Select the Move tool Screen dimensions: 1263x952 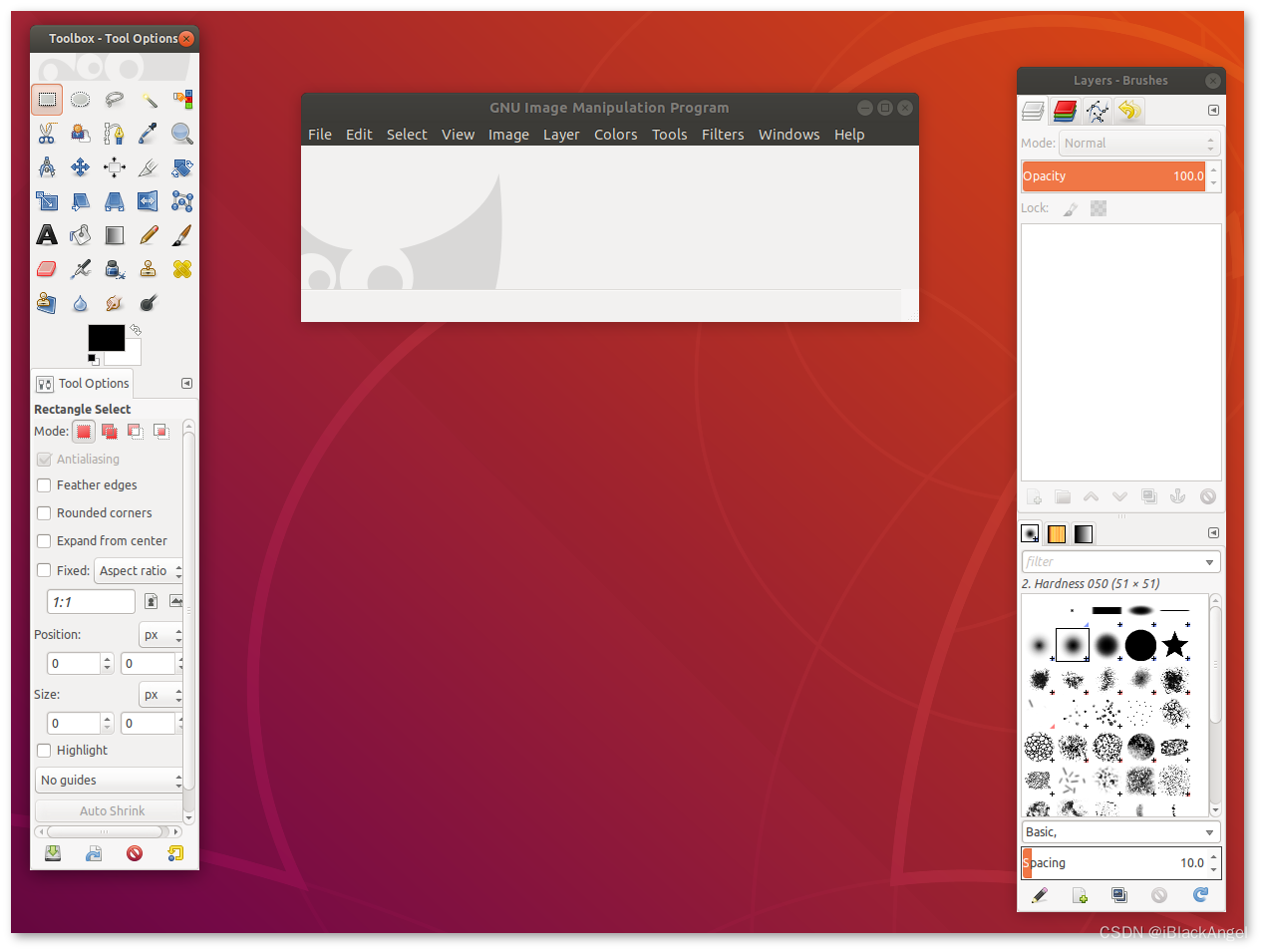pyautogui.click(x=81, y=167)
